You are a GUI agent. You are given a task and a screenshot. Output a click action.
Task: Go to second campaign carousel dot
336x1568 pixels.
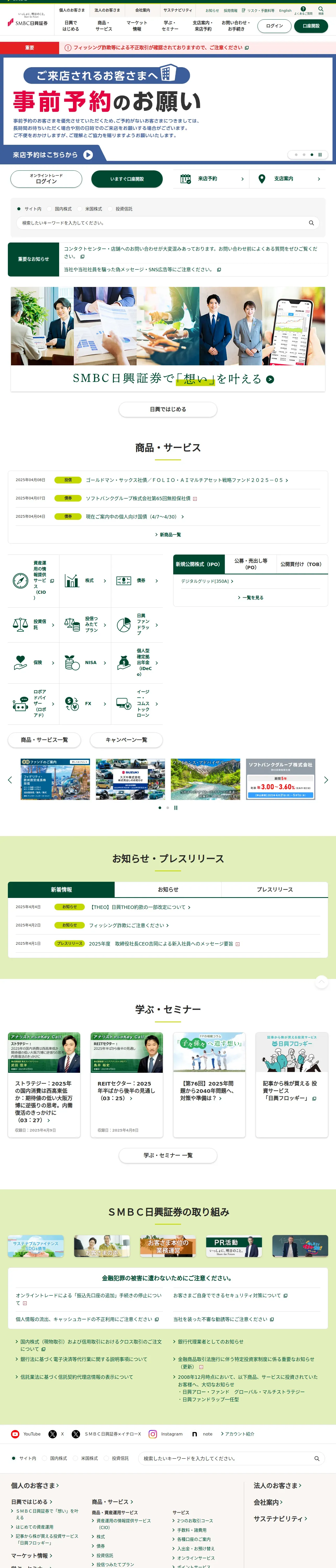tap(168, 808)
